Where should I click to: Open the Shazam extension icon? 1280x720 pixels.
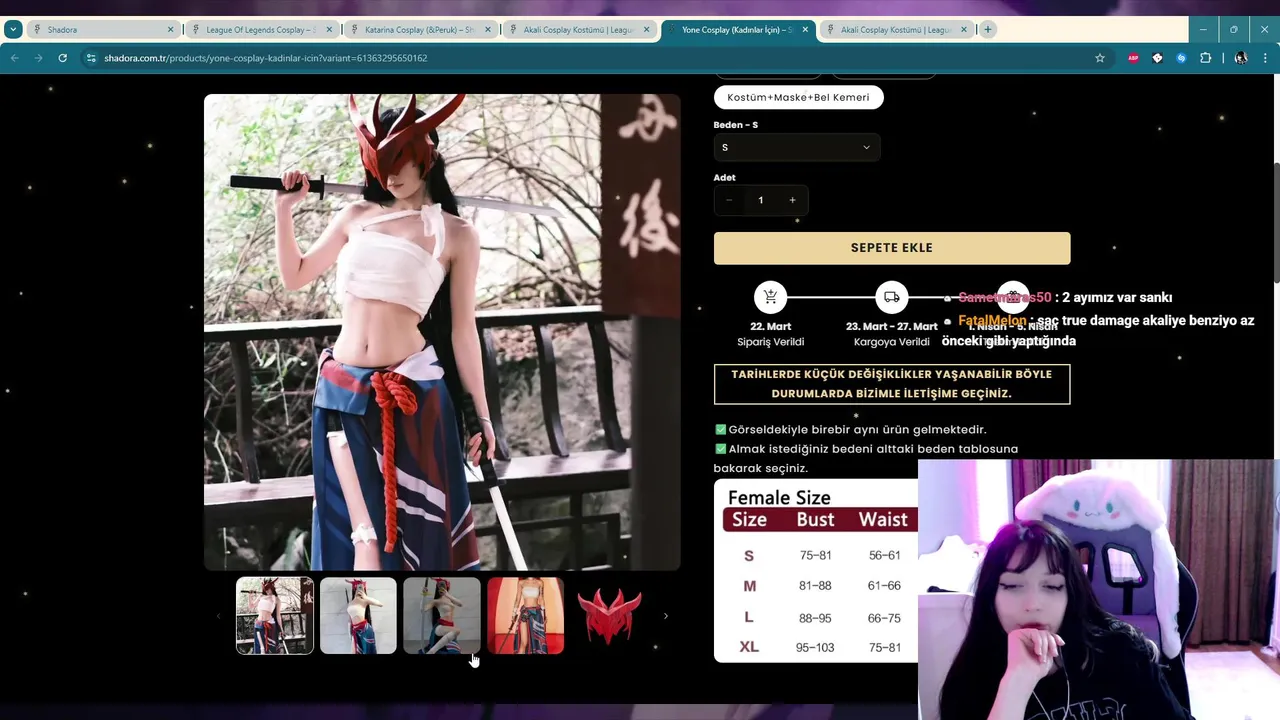tap(1181, 58)
